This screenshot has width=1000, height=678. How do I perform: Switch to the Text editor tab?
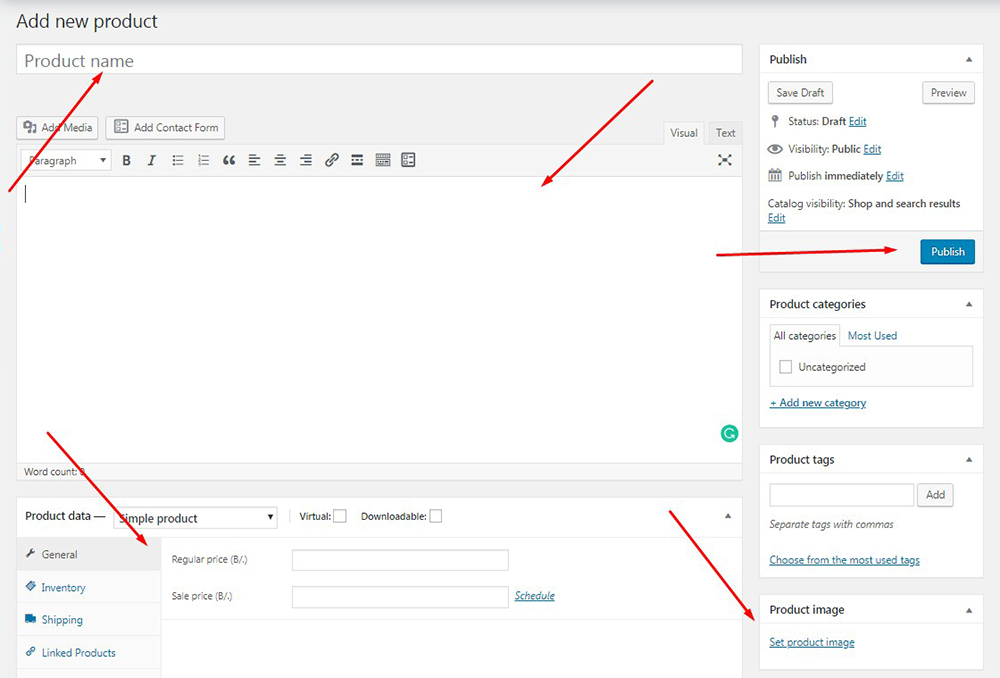(725, 133)
